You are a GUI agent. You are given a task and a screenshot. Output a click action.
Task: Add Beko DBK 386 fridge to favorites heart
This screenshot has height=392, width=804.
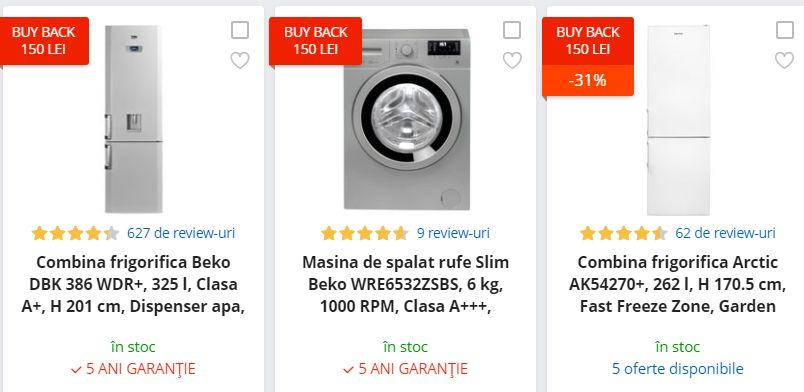point(240,61)
